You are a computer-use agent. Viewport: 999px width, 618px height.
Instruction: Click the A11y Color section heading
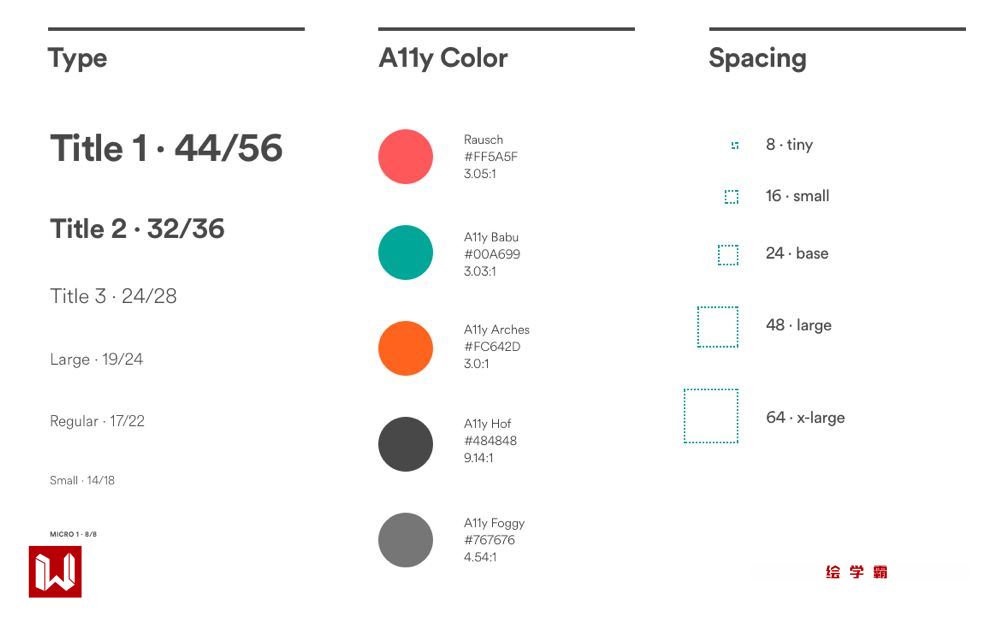[x=443, y=58]
